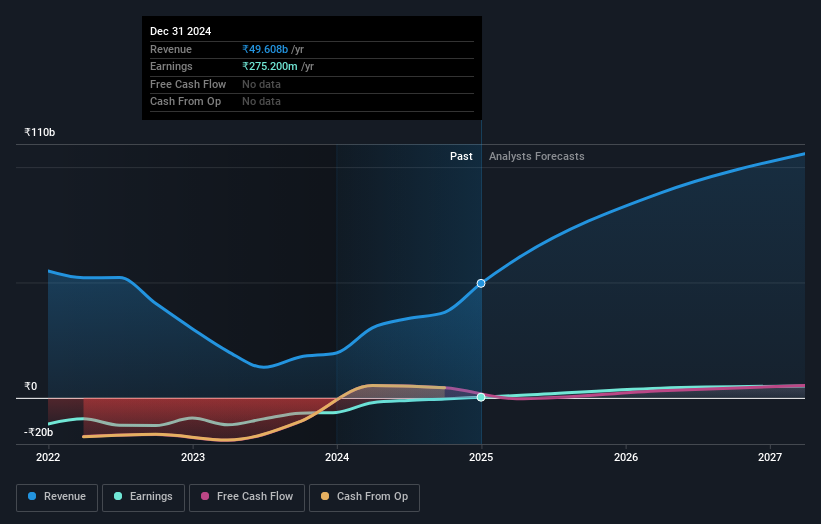Screen dimensions: 821x524
Task: Toggle the Revenue legend series
Action: tap(57, 497)
